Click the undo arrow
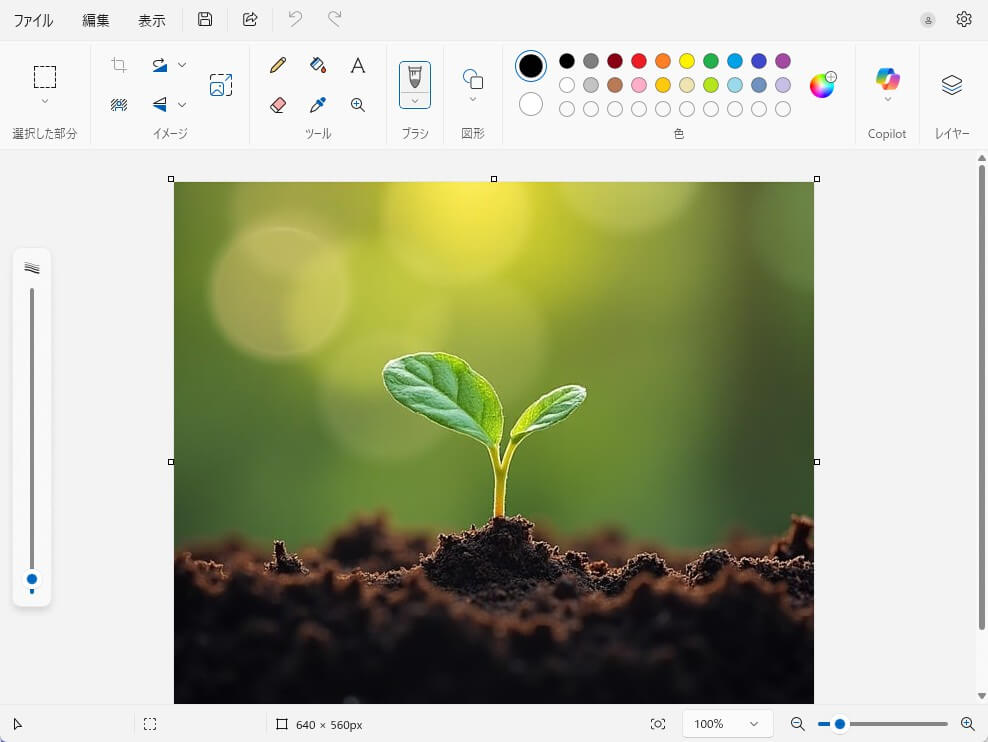The image size is (988, 742). [295, 20]
